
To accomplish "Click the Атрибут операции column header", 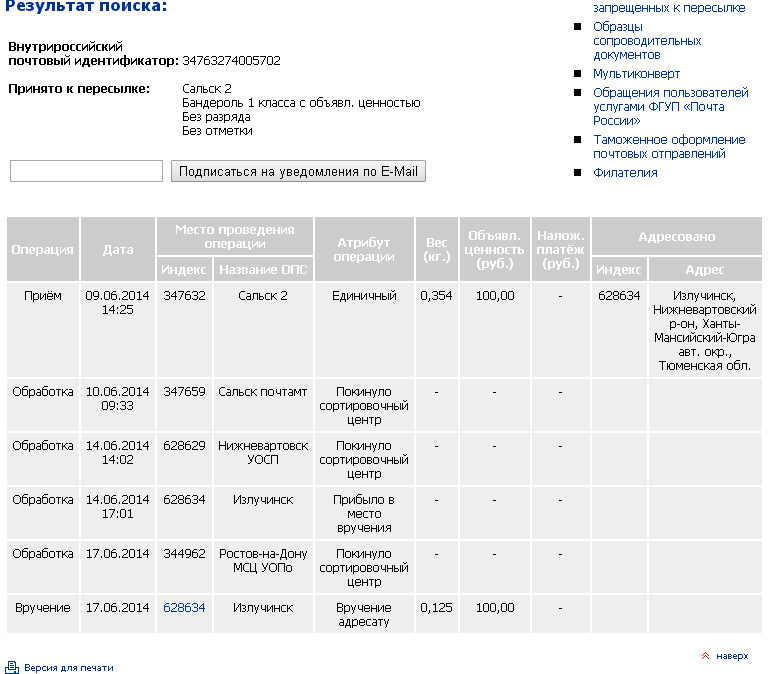I will coord(364,249).
